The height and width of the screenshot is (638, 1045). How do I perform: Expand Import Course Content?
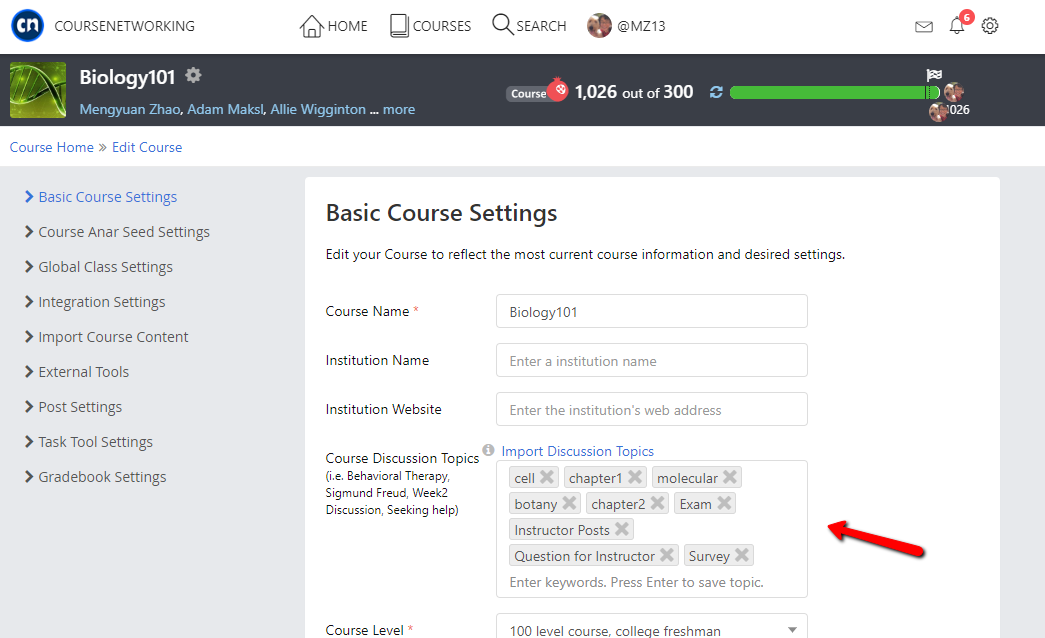tap(113, 337)
